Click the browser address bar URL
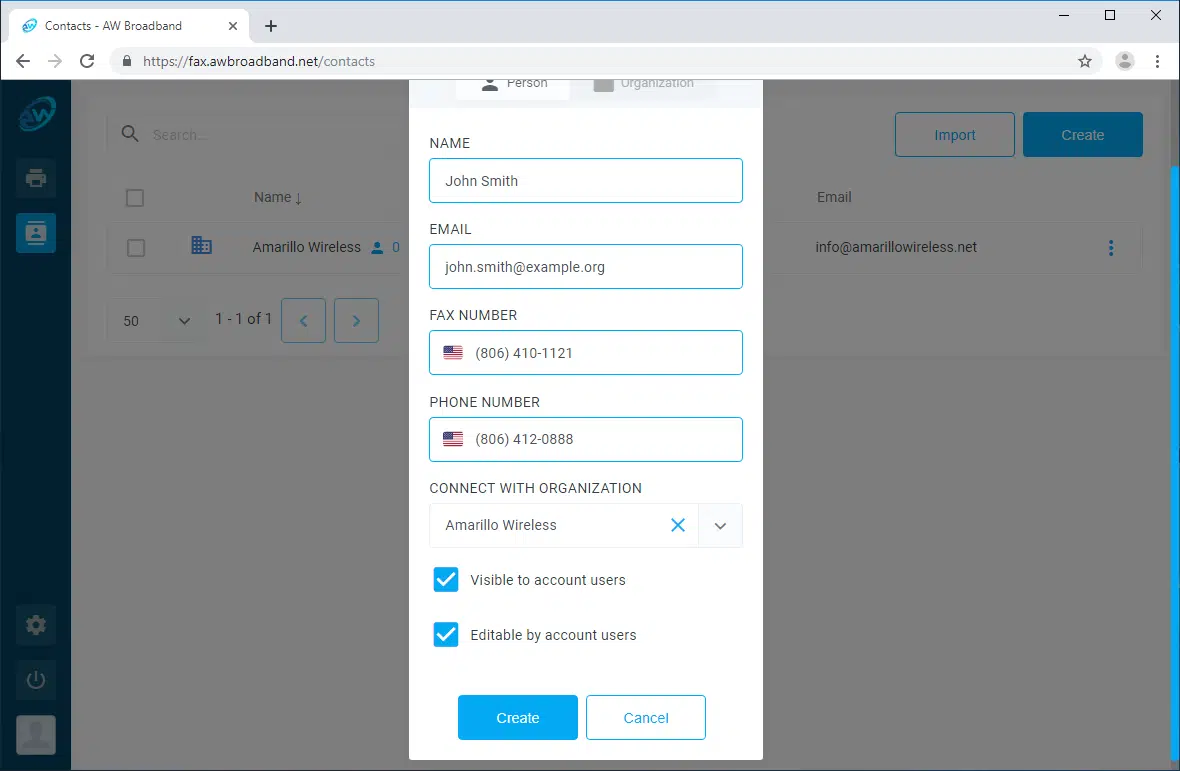This screenshot has height=771, width=1180. (x=259, y=61)
